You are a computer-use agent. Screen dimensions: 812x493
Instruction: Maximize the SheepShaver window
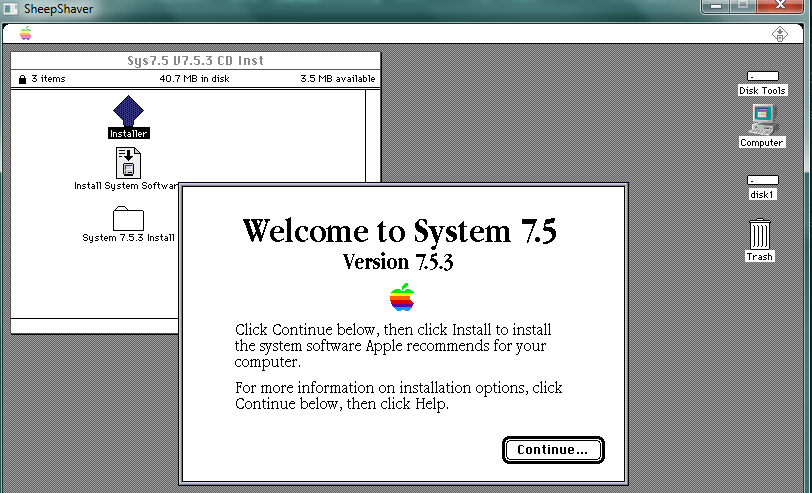(x=743, y=6)
